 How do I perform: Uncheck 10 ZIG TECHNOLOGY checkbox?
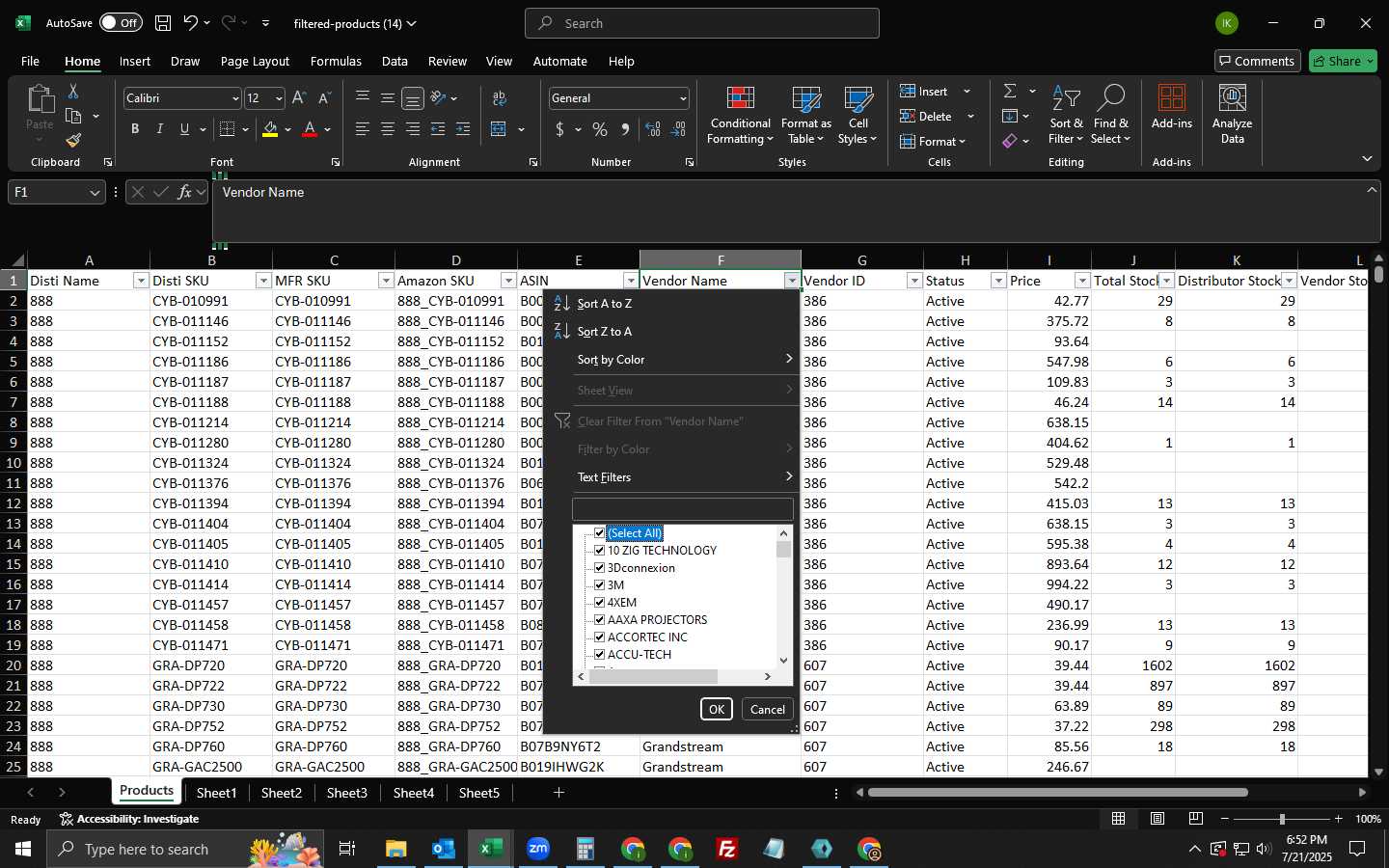pos(599,551)
